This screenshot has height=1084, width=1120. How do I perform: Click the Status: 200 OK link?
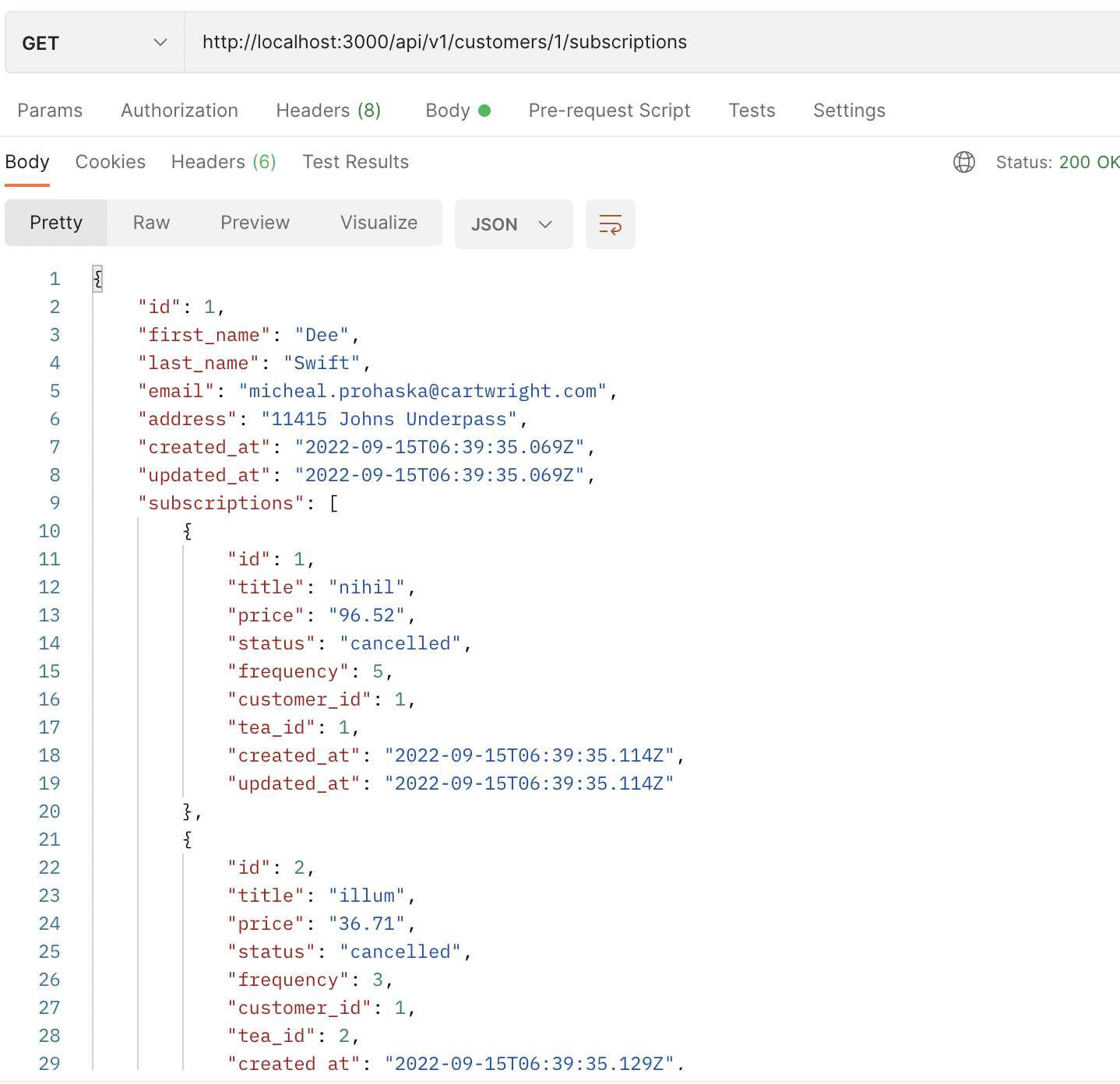[x=1057, y=162]
